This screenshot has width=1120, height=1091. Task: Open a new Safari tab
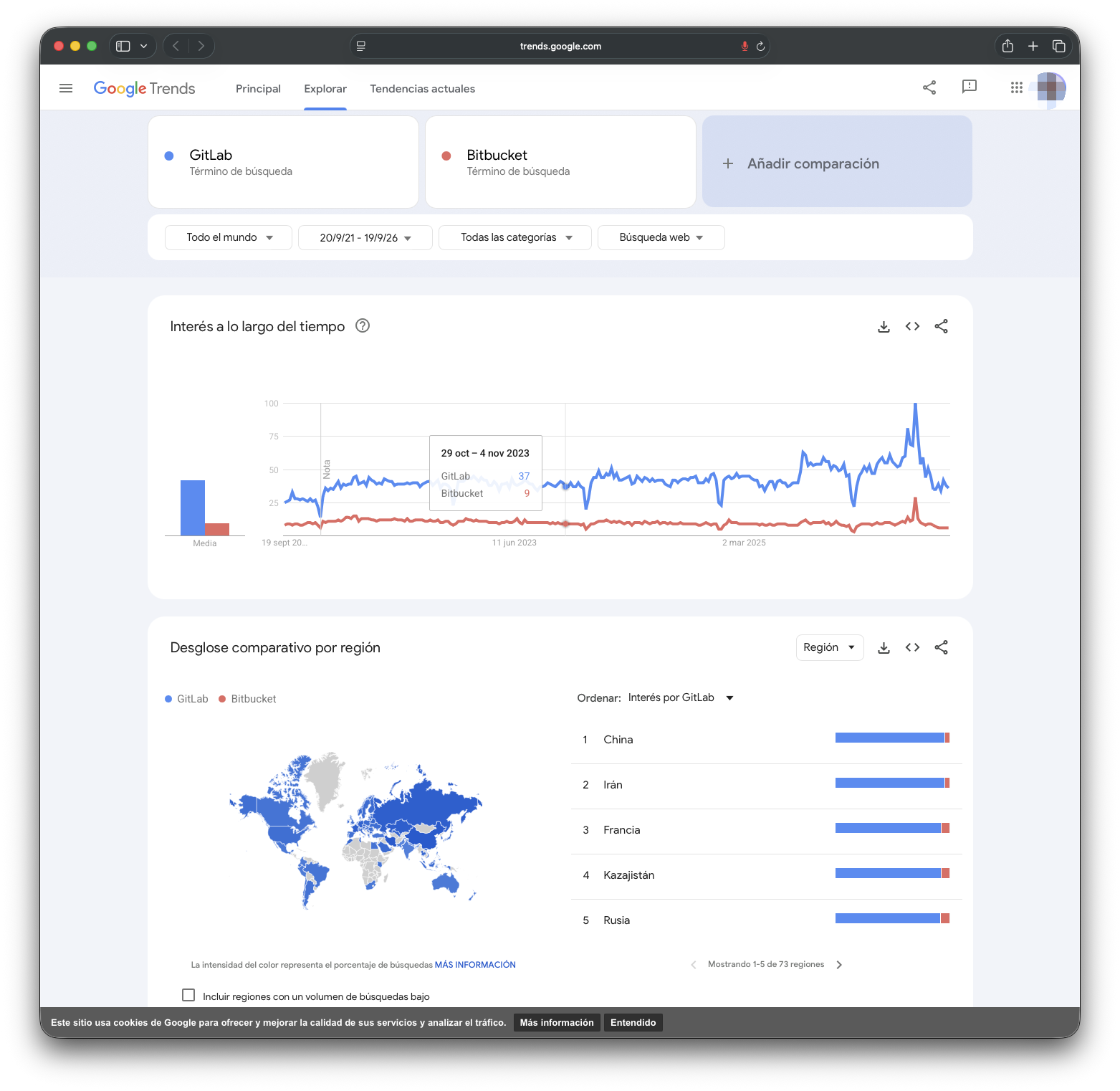click(1033, 46)
